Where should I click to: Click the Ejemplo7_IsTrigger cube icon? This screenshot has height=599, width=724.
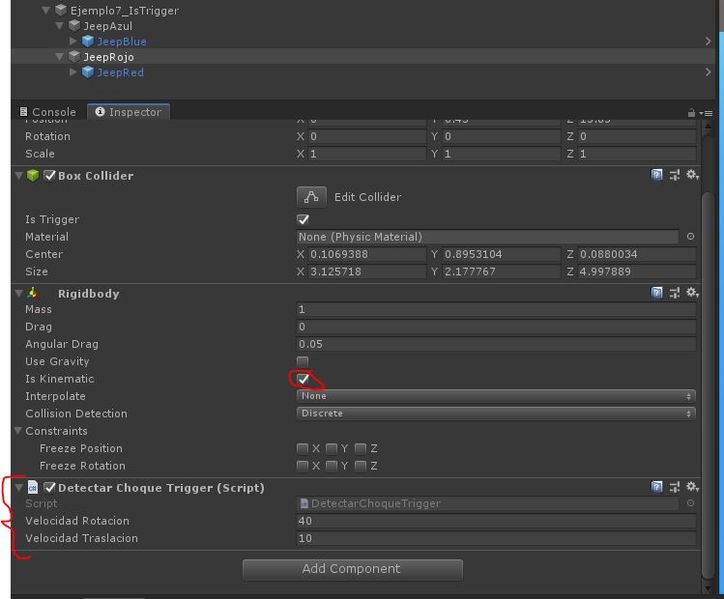click(x=61, y=10)
